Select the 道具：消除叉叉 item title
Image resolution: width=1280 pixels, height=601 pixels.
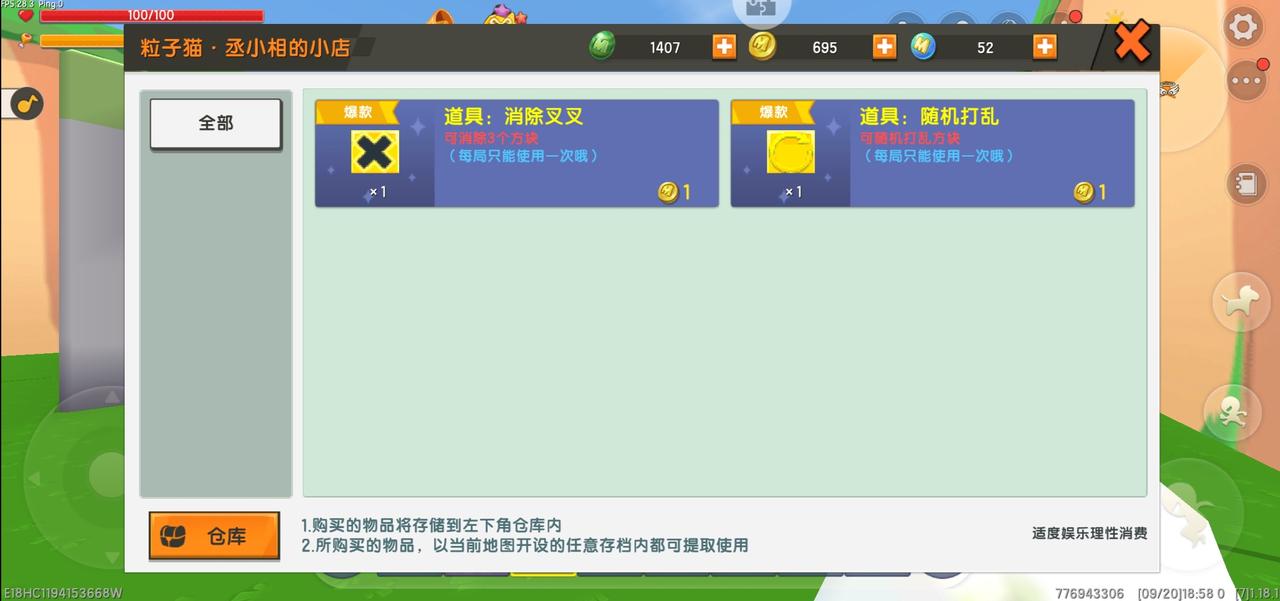pyautogui.click(x=513, y=116)
